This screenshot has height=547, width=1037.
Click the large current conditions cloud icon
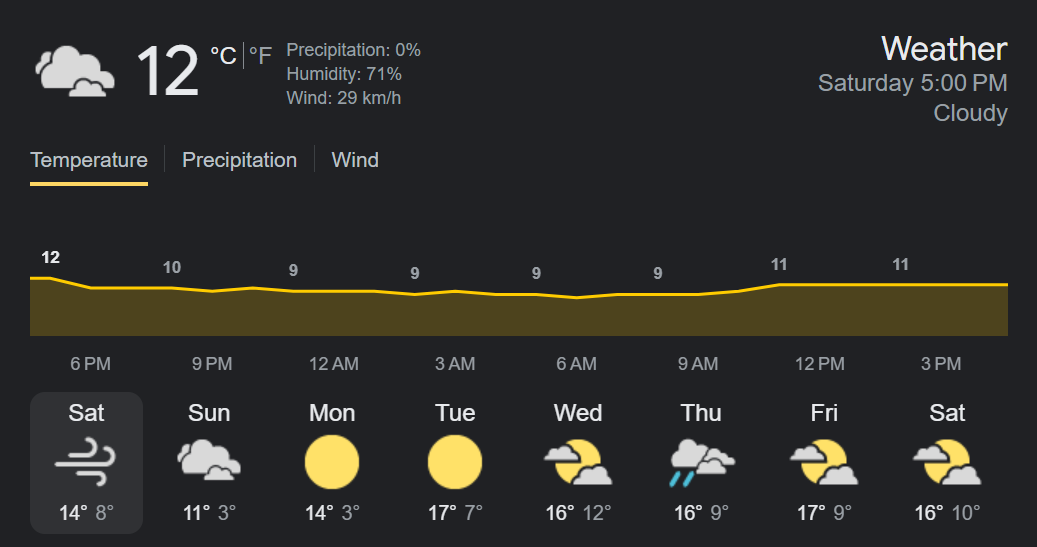(x=73, y=72)
